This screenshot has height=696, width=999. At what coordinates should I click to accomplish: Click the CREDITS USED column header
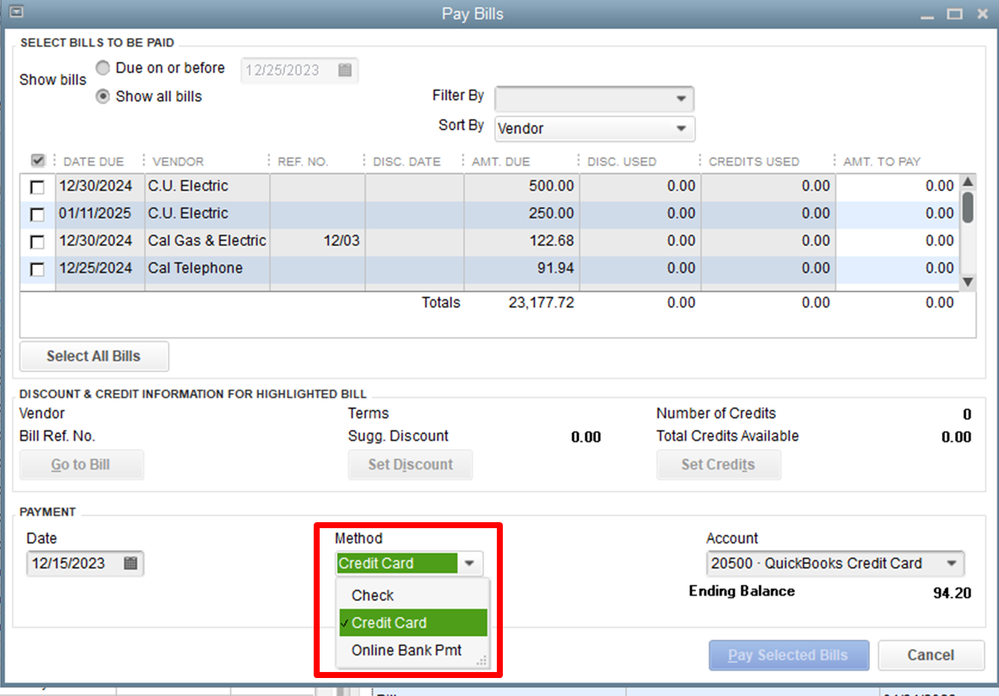coord(754,162)
